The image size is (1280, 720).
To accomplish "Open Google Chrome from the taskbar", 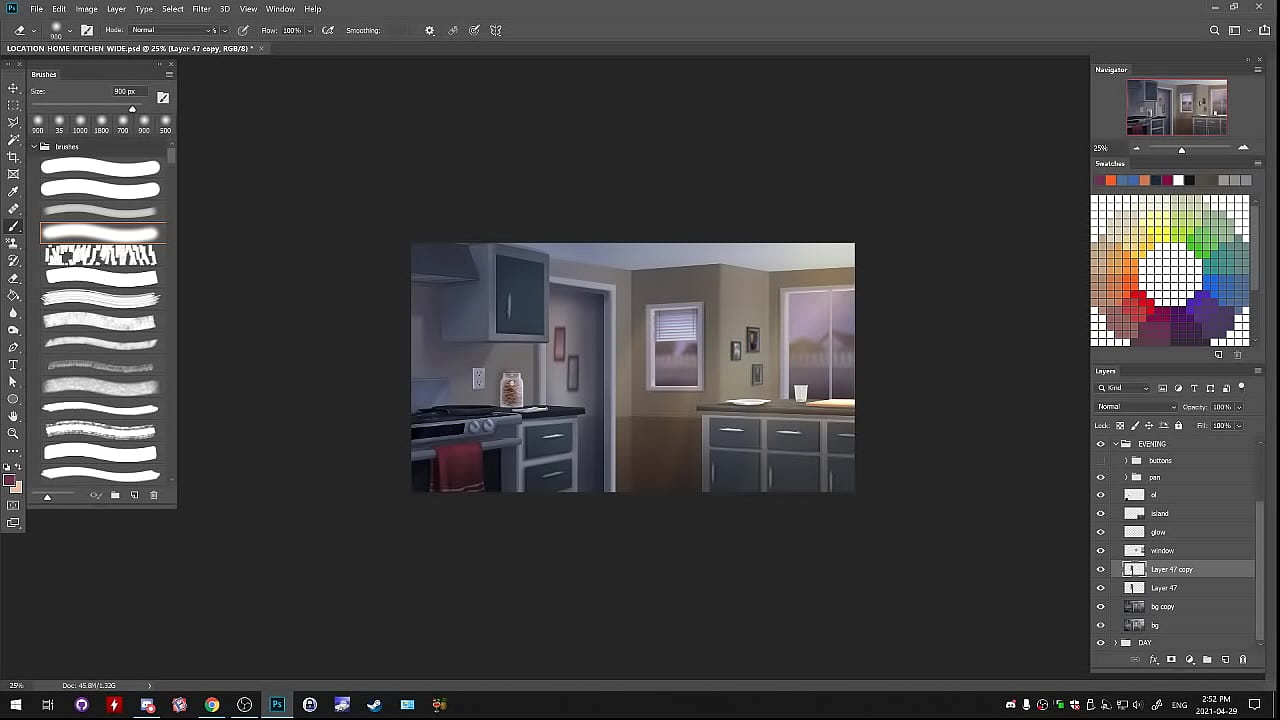I will tap(212, 705).
